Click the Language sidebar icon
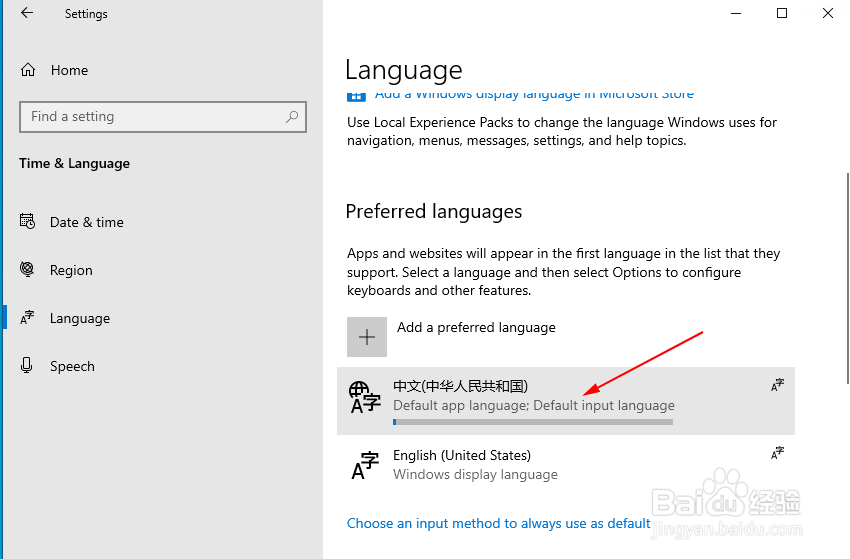This screenshot has width=850, height=559. [x=27, y=317]
